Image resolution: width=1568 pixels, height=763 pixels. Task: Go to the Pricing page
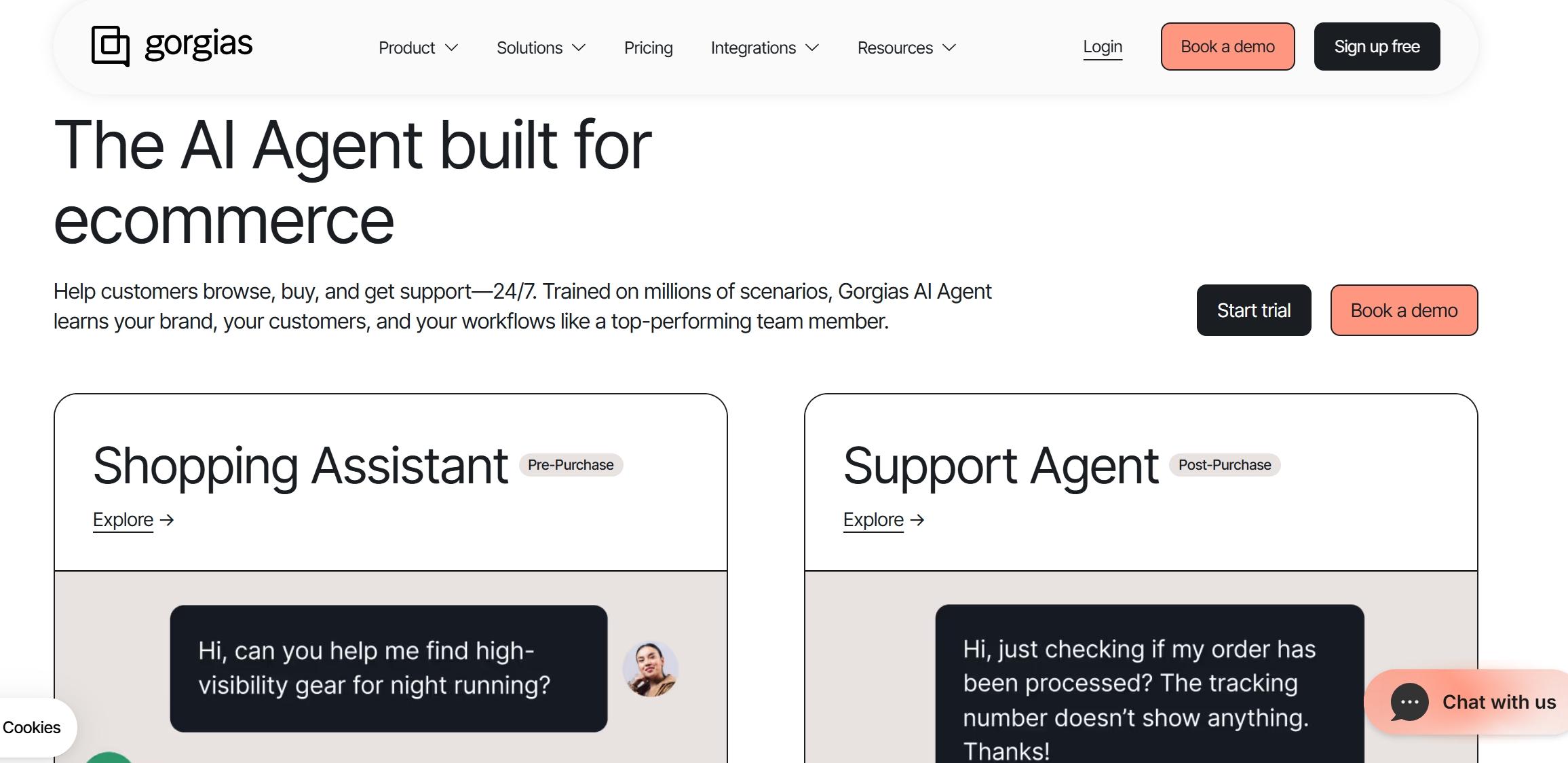pyautogui.click(x=649, y=48)
